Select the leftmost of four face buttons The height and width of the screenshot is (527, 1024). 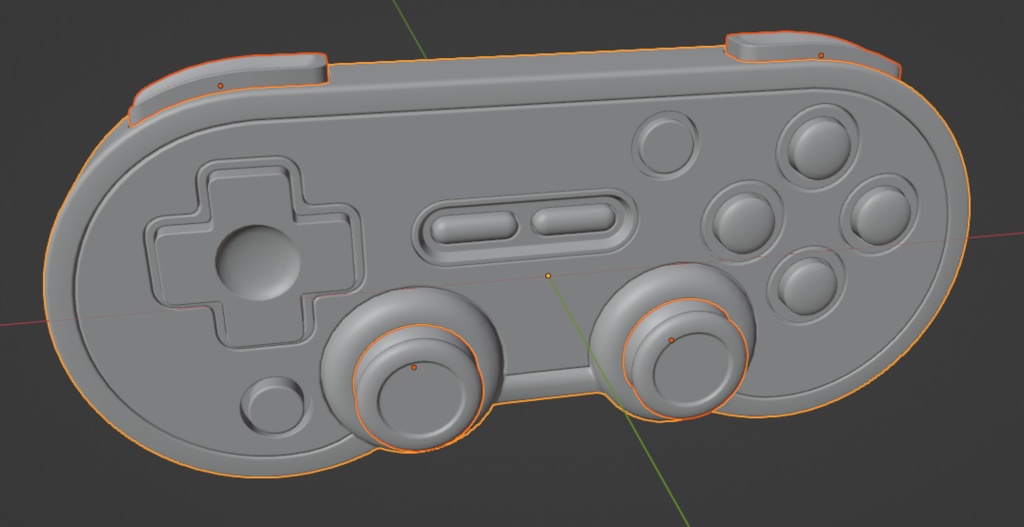744,222
